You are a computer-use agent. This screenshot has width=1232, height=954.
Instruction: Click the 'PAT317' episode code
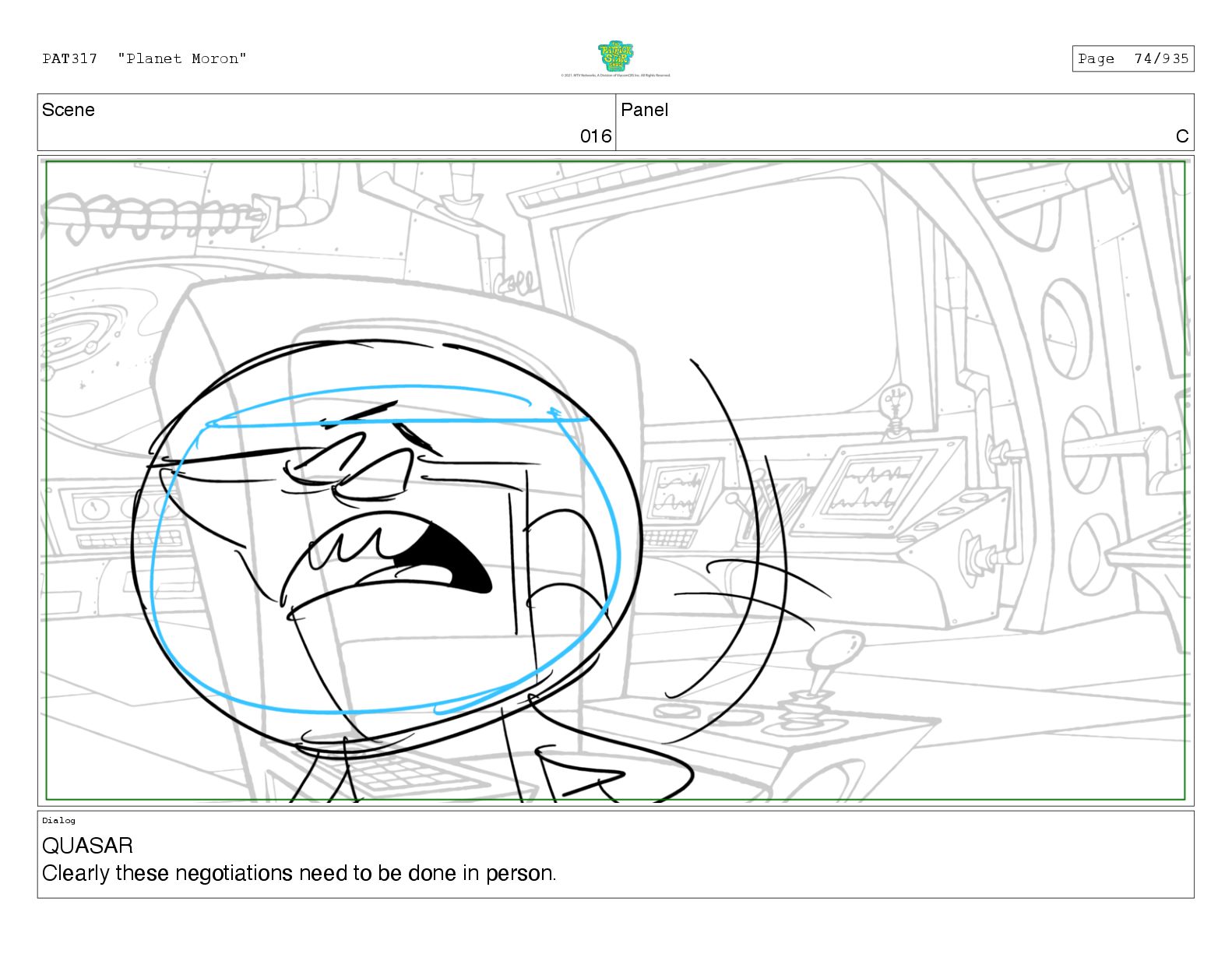point(70,58)
